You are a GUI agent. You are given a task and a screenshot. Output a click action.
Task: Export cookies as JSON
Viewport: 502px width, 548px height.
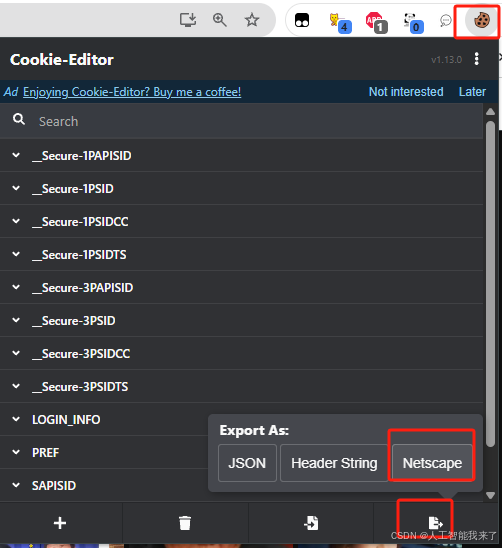point(247,463)
